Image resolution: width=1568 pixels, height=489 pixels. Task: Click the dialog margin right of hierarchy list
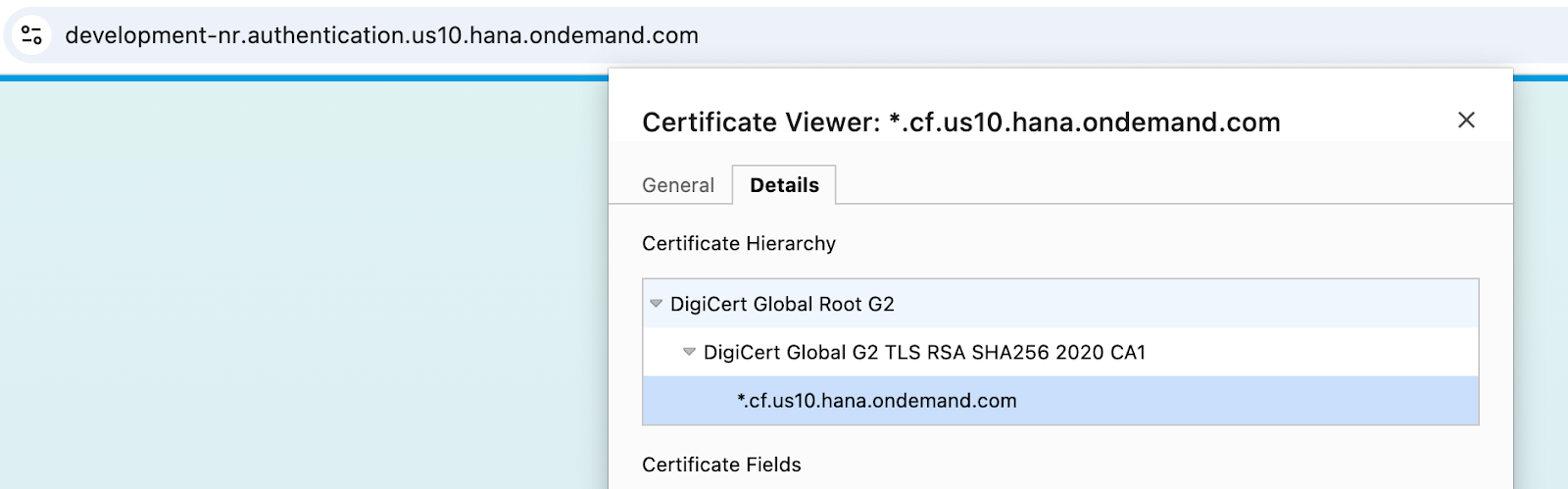pos(1495,353)
